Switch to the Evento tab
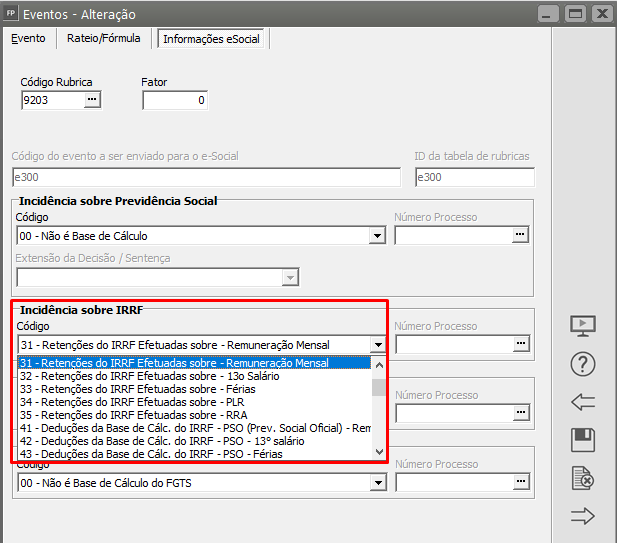The width and height of the screenshot is (617, 543). (28, 38)
